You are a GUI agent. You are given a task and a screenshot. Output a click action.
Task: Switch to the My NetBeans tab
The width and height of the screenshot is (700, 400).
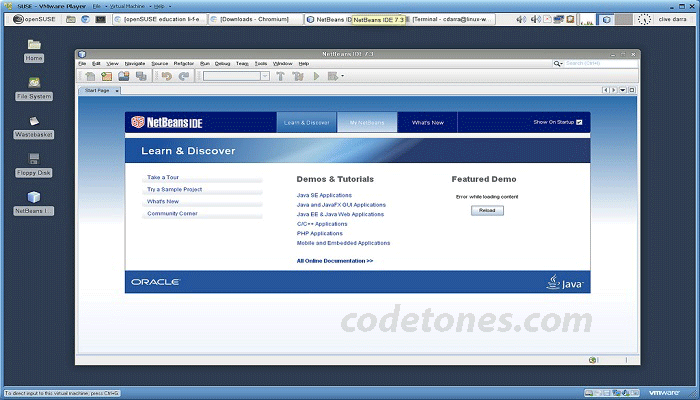point(367,122)
